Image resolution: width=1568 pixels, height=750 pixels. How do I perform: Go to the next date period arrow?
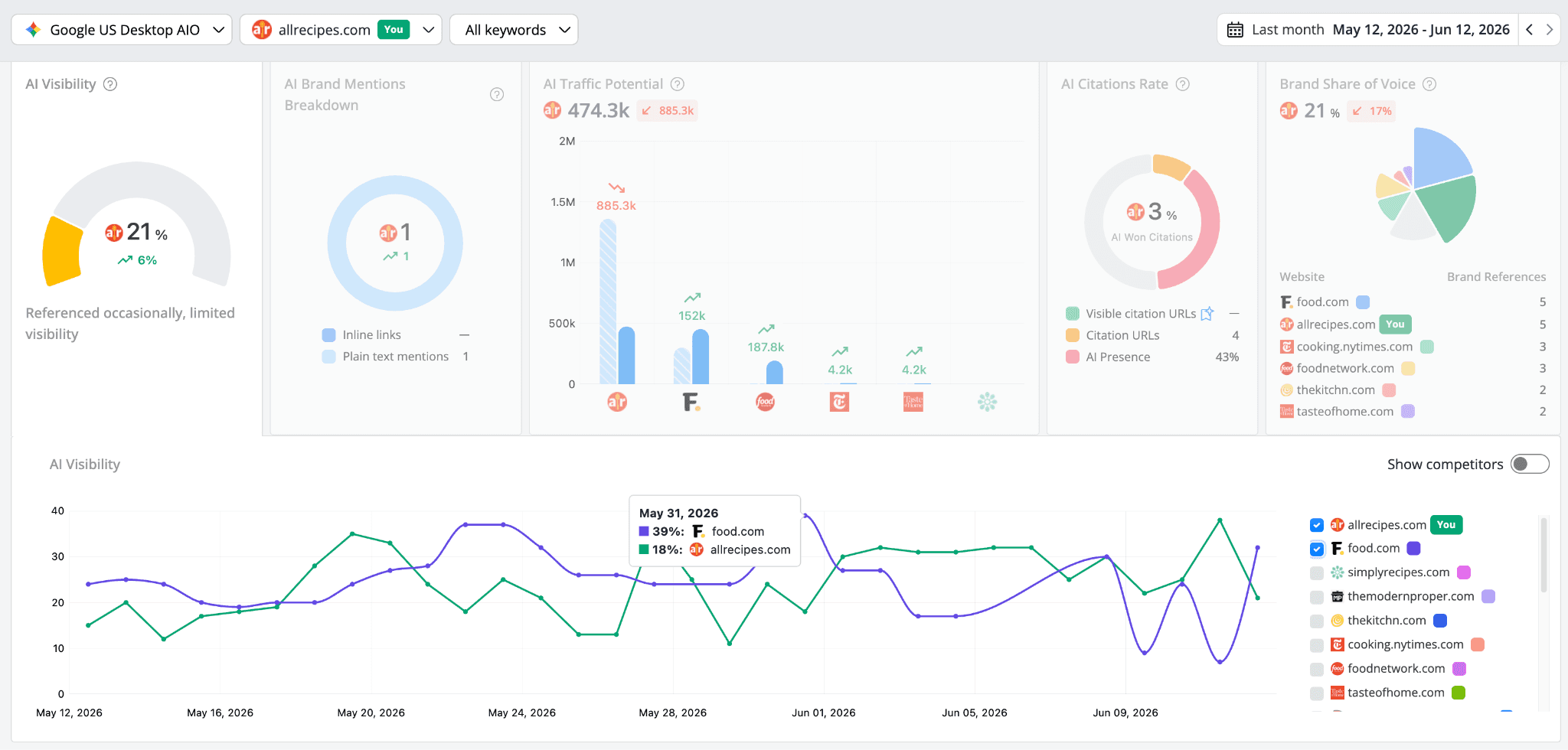[x=1550, y=30]
